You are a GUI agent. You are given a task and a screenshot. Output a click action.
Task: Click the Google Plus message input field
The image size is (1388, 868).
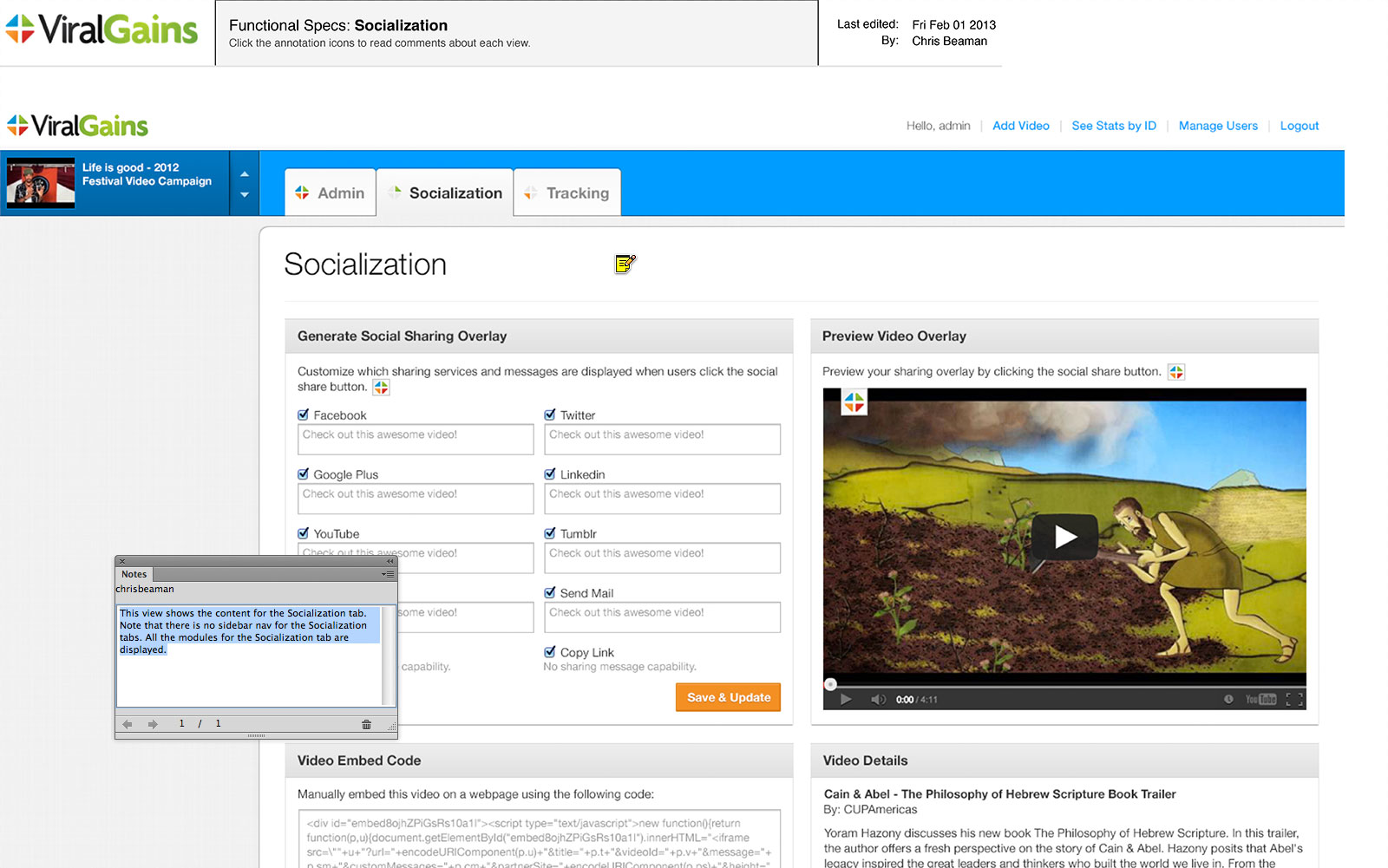pyautogui.click(x=416, y=498)
